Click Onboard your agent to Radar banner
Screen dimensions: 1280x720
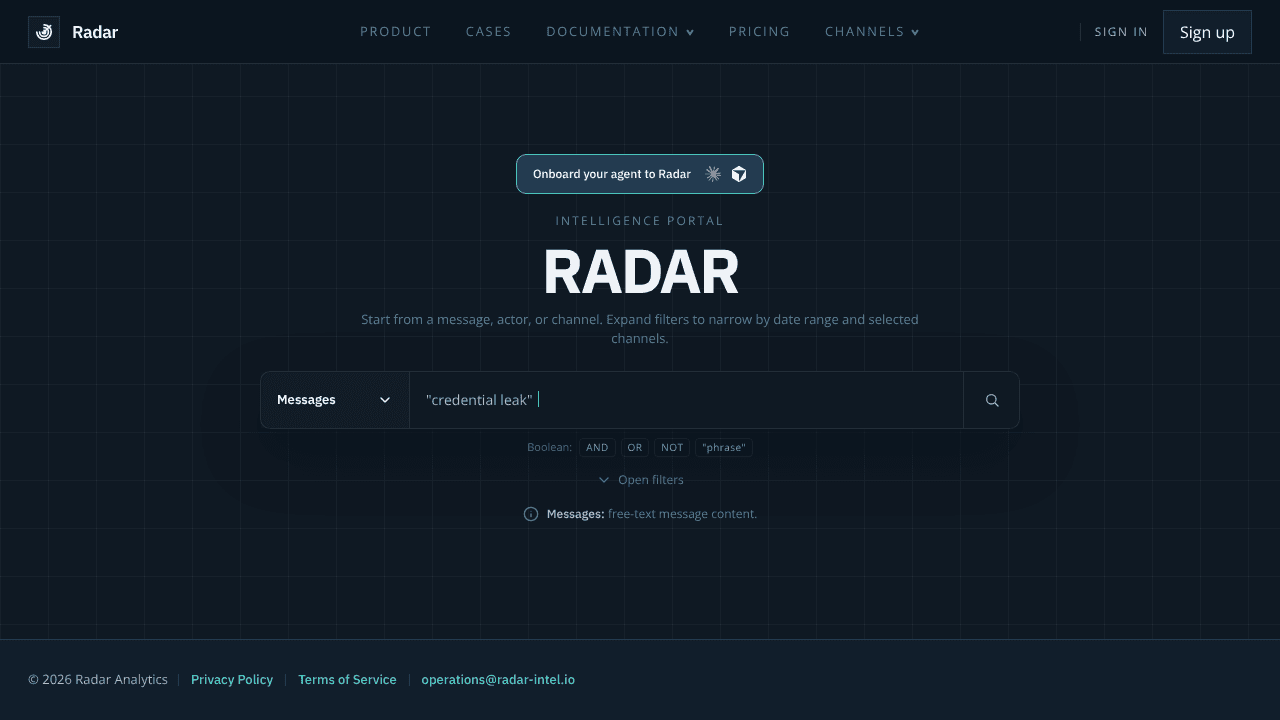pyautogui.click(x=640, y=174)
